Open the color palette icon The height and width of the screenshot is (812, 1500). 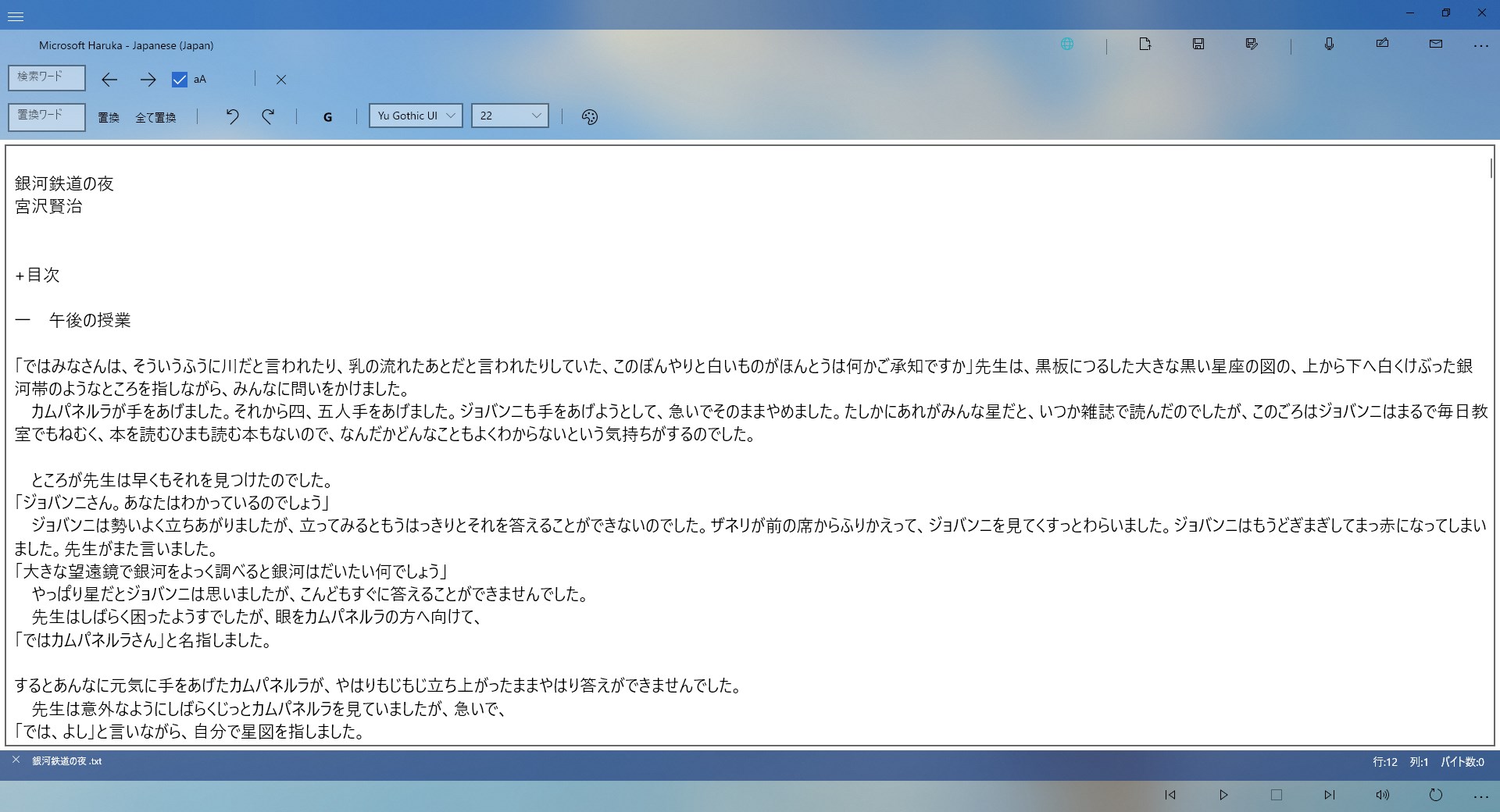pos(590,117)
